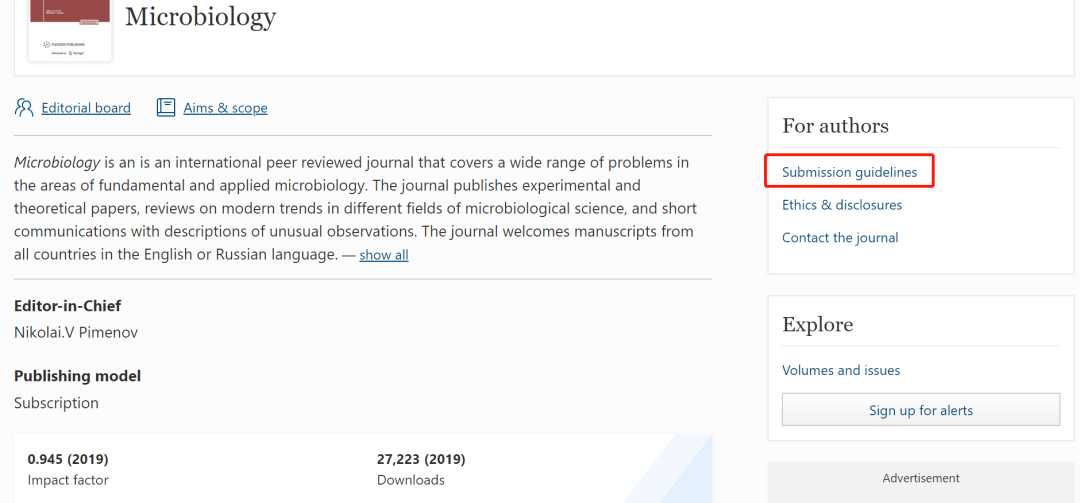The height and width of the screenshot is (503, 1080).
Task: Go to Ethics & disclosures
Action: tap(842, 205)
